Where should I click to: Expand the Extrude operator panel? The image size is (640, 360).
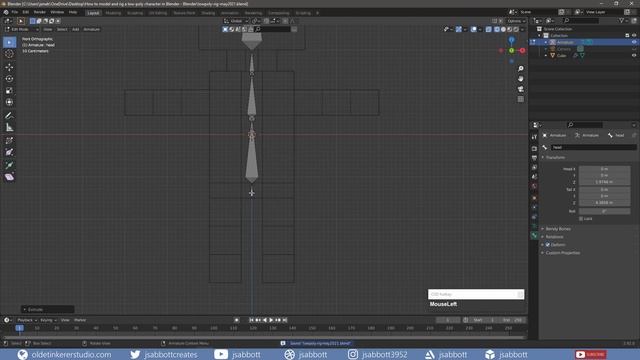click(47, 309)
